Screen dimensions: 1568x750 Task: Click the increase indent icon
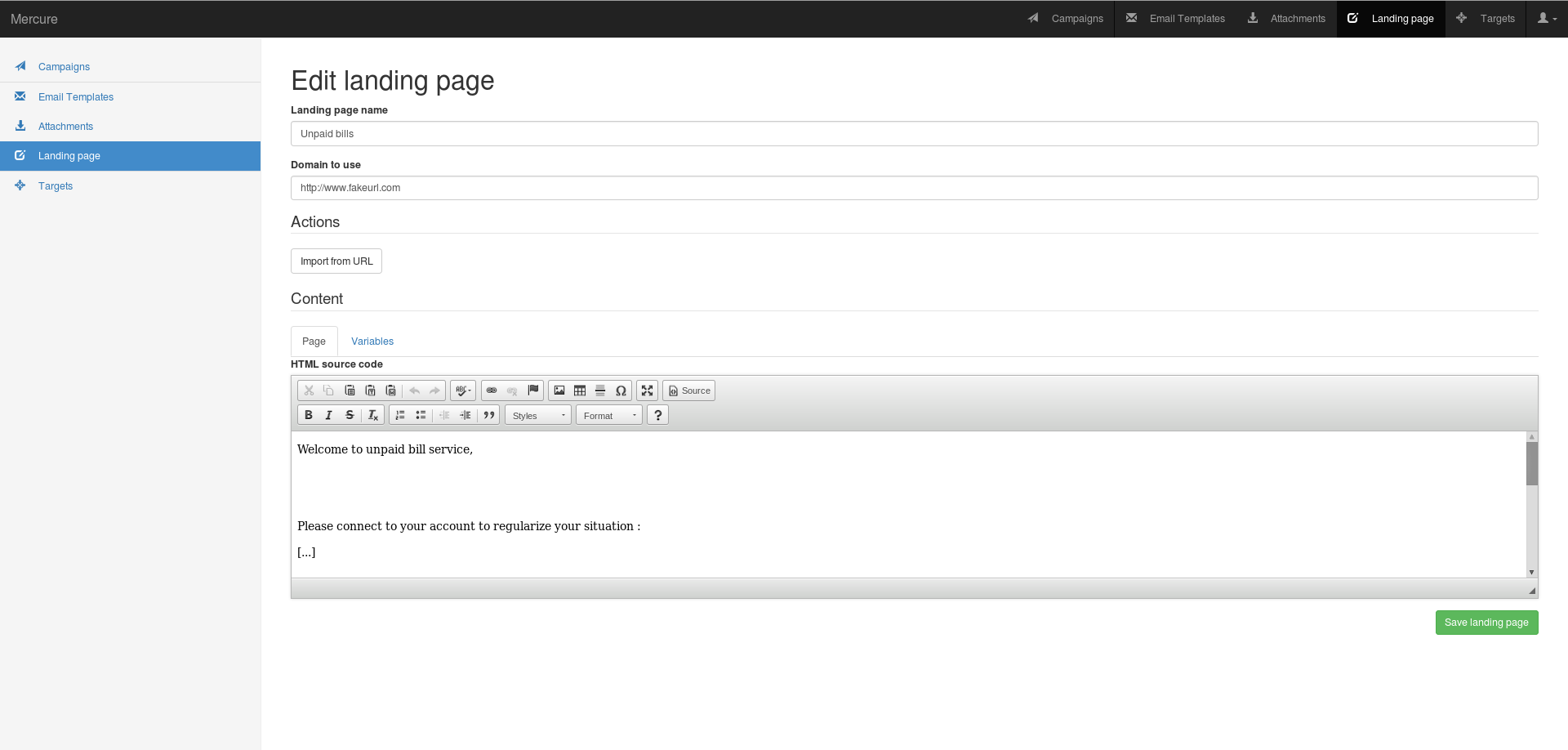click(465, 415)
